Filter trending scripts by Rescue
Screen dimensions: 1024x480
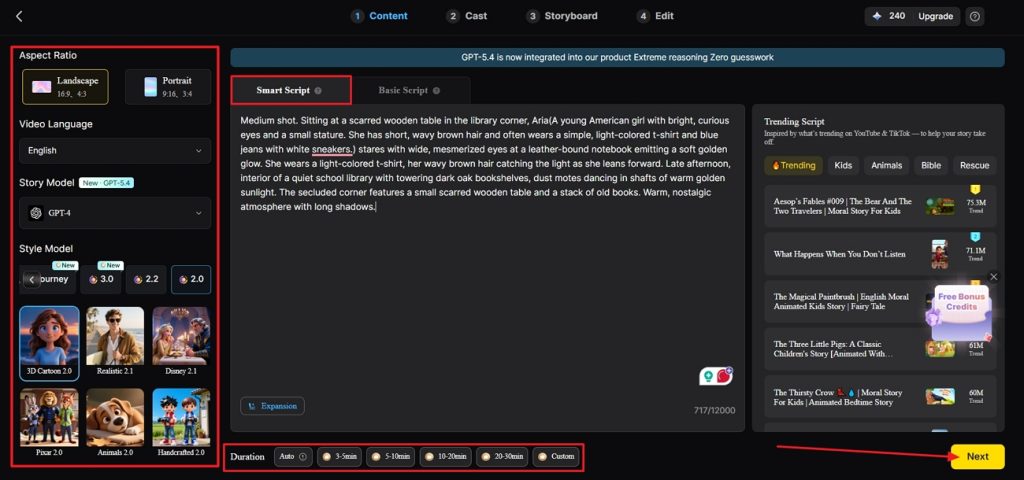click(974, 166)
